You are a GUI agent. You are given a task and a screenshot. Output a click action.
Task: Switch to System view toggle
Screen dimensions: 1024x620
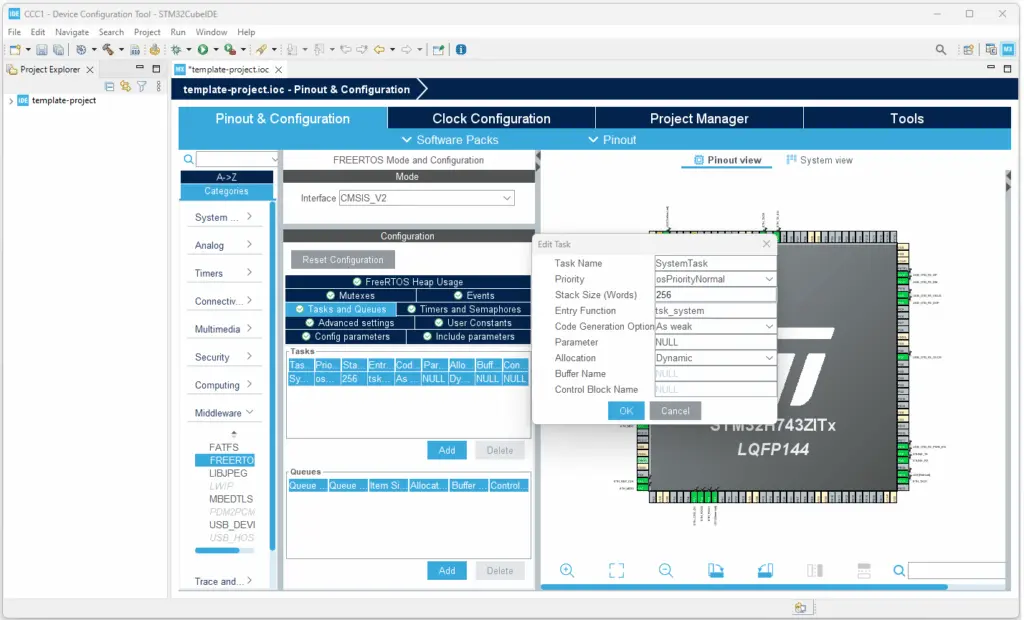819,160
